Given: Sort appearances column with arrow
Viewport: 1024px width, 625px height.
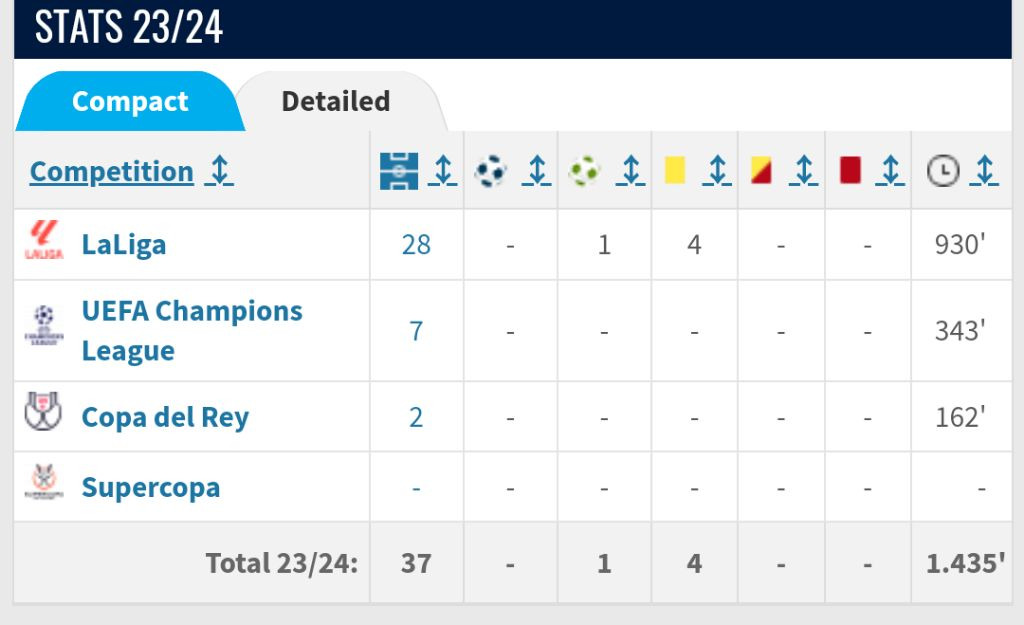Looking at the screenshot, I should tap(443, 170).
